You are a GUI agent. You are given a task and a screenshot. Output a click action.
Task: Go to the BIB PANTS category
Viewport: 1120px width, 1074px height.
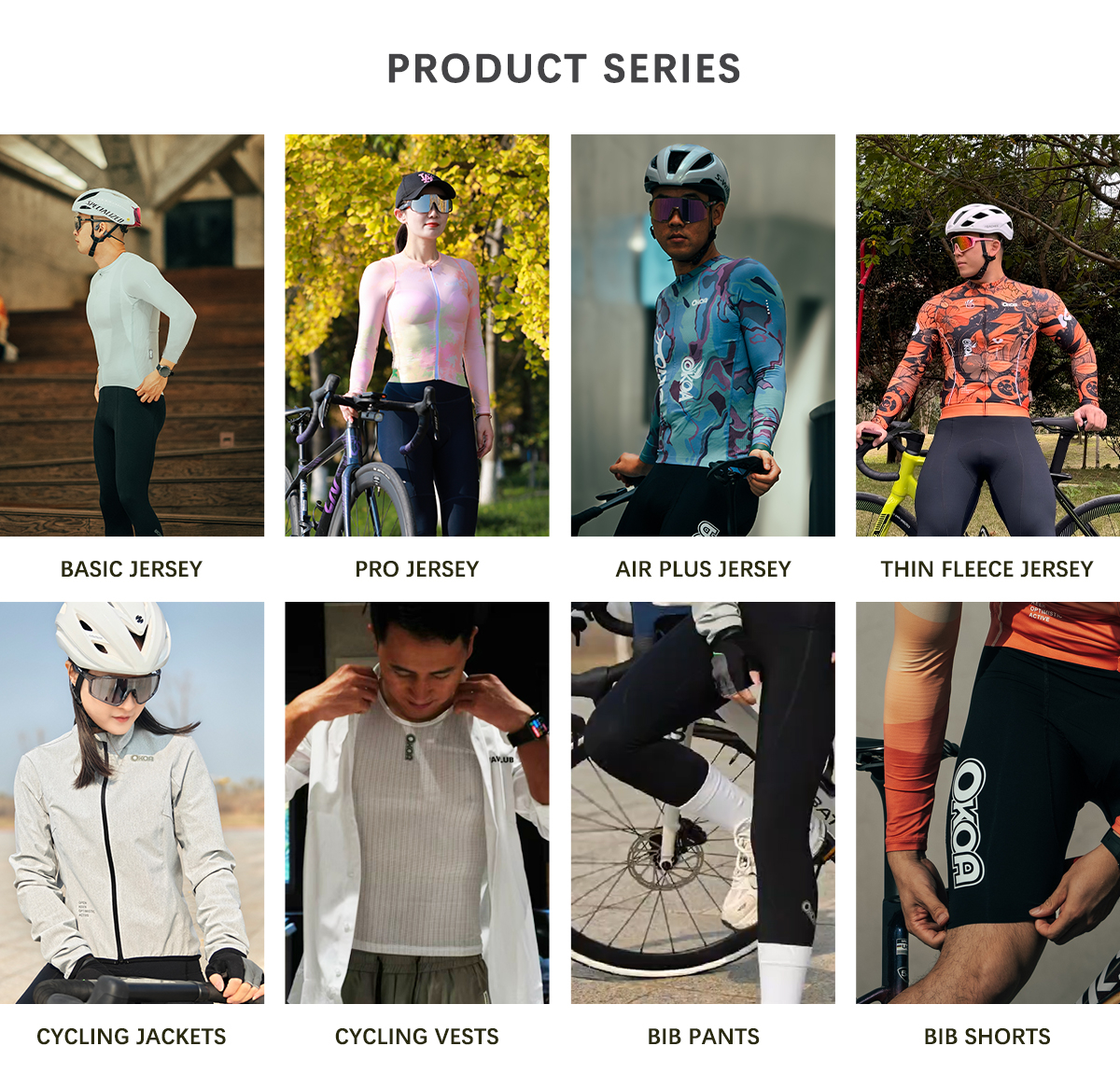[703, 1037]
